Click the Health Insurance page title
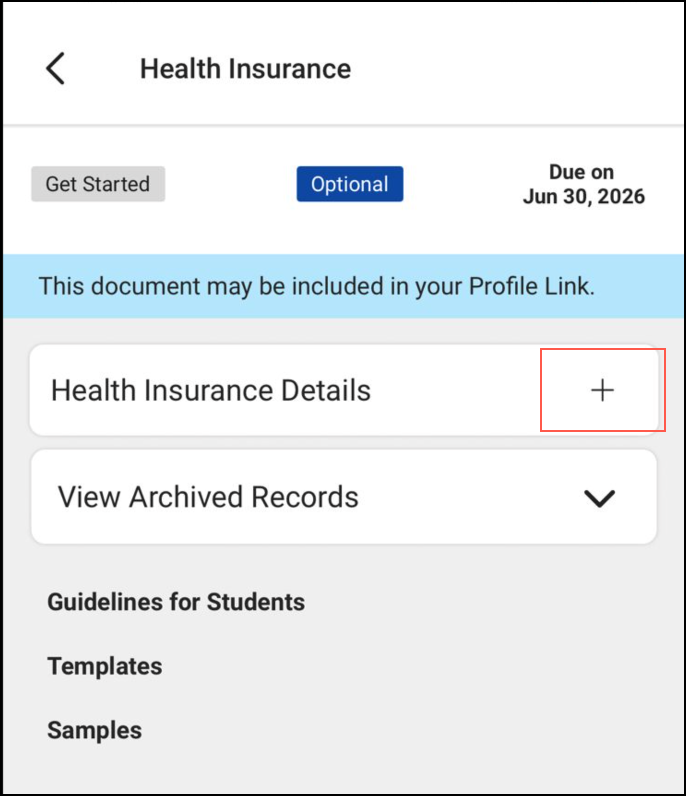This screenshot has height=796, width=686. [245, 69]
